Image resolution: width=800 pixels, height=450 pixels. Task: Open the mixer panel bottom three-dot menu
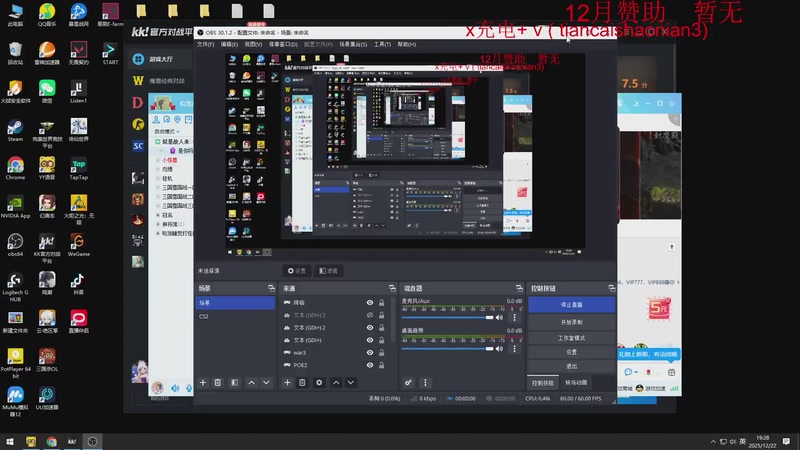point(425,382)
